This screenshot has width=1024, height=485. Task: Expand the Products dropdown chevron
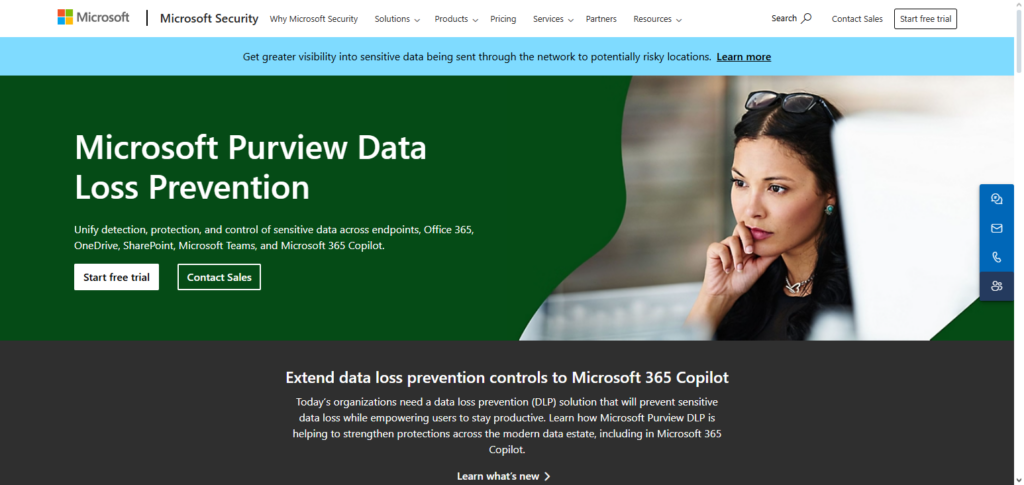click(x=475, y=20)
